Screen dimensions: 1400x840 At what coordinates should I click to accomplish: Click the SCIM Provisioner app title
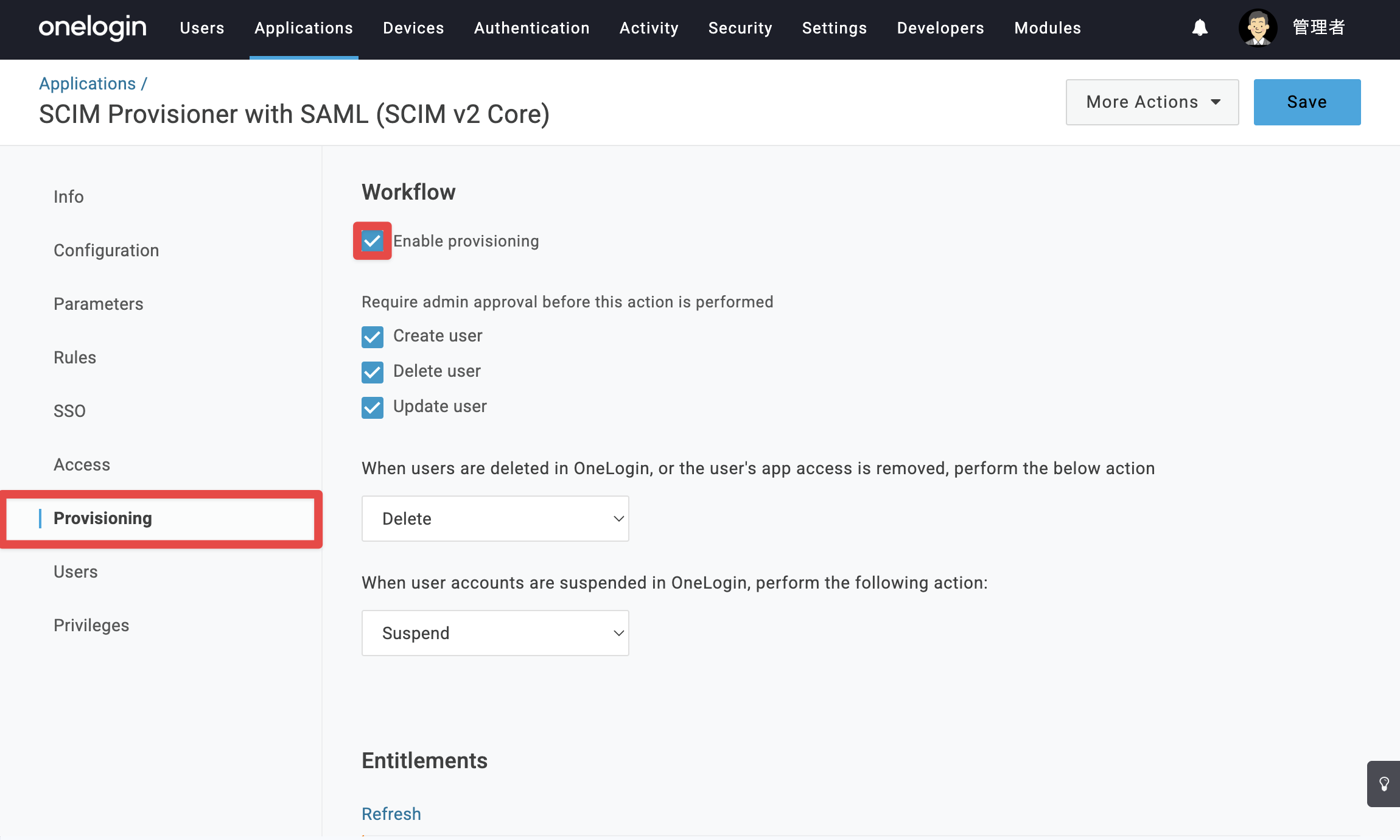click(x=294, y=114)
